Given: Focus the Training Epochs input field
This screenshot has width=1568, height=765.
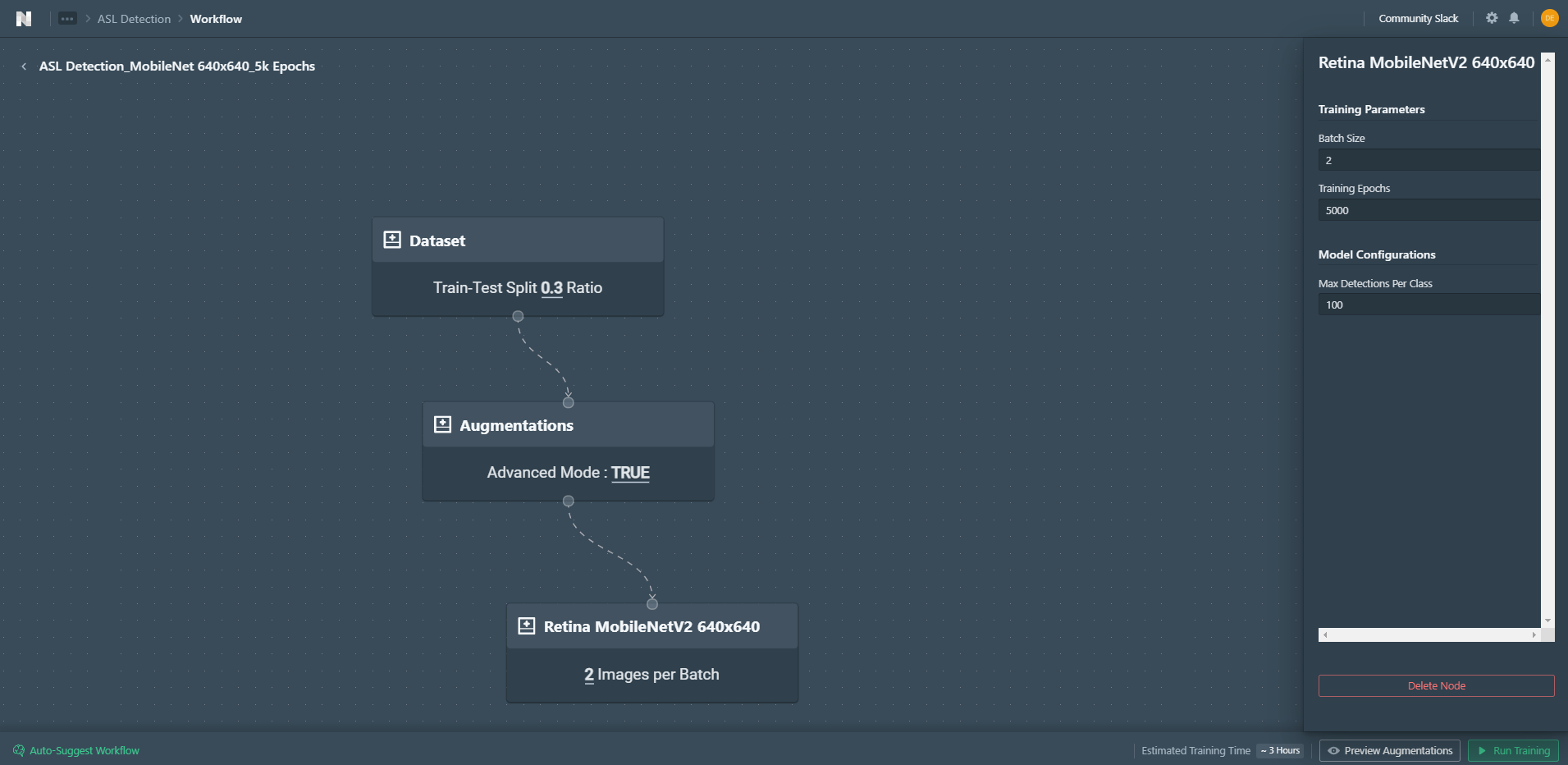Looking at the screenshot, I should [x=1429, y=210].
